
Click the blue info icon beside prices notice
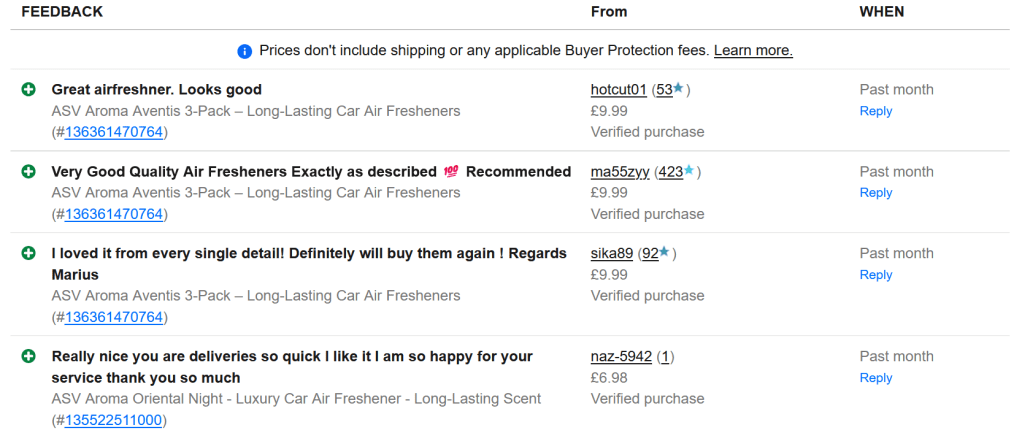tap(245, 51)
